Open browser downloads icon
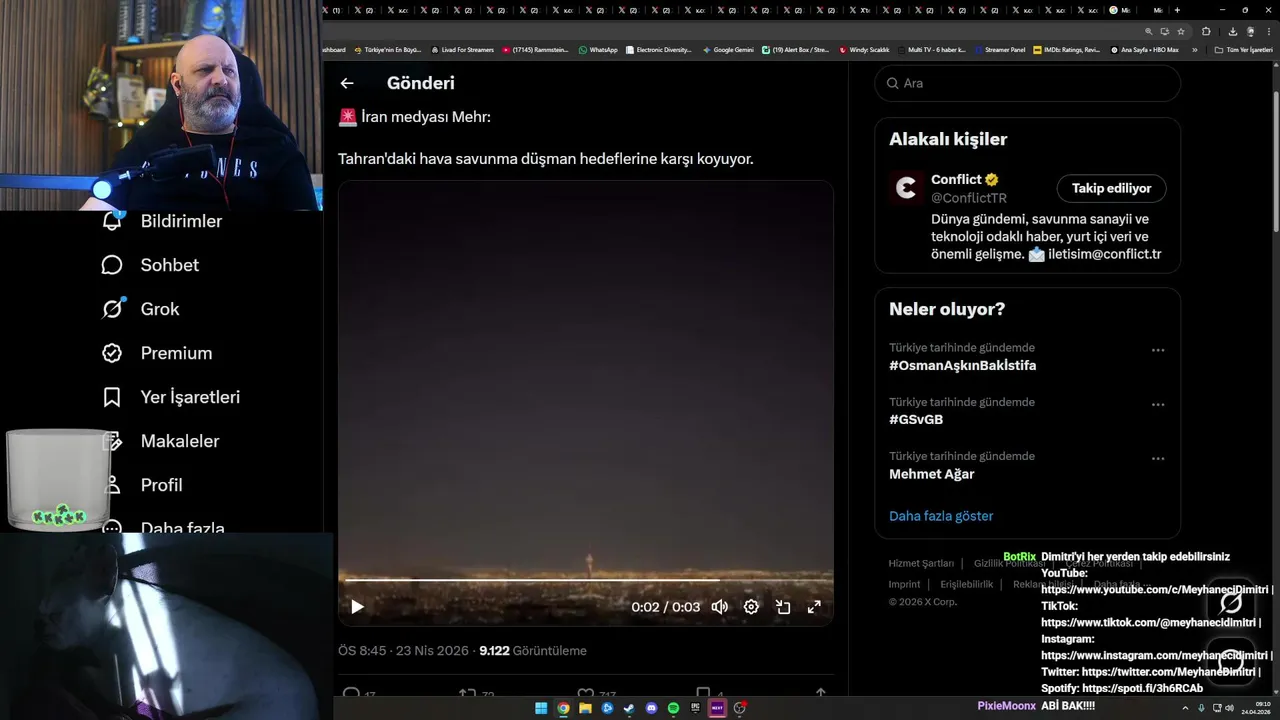Viewport: 1280px width, 720px height. pyautogui.click(x=1233, y=31)
